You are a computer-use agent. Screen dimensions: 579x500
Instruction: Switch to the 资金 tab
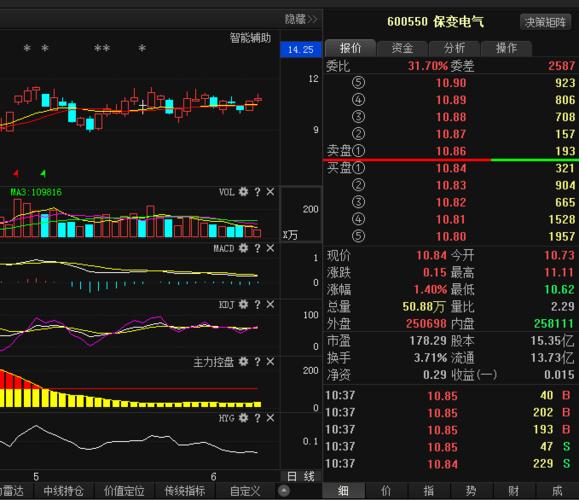point(402,48)
